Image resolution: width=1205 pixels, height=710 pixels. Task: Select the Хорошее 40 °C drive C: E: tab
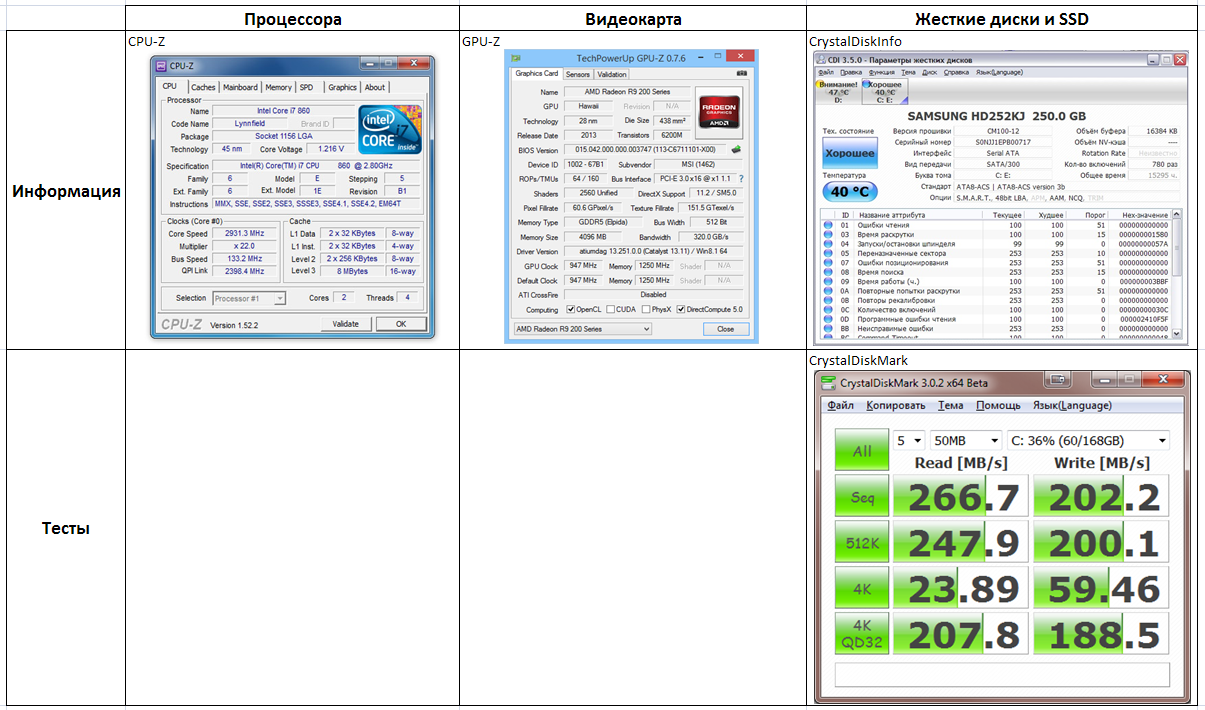[884, 91]
